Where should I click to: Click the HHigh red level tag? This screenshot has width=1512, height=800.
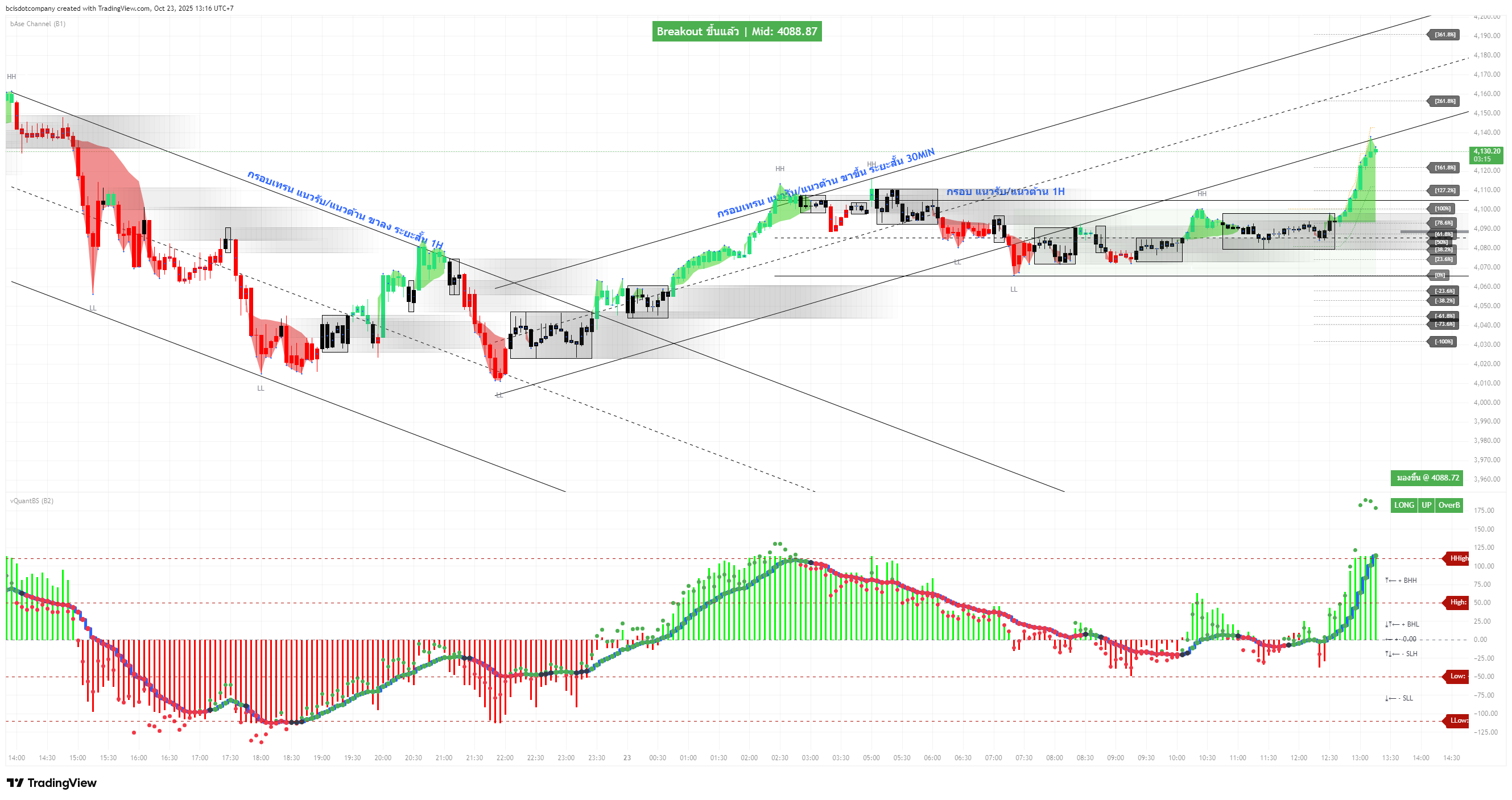pyautogui.click(x=1457, y=558)
